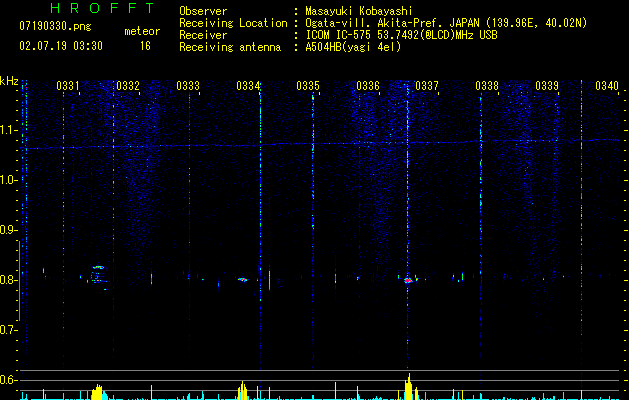Click the Receiving Location label
This screenshot has width=629, height=400.
233,23
